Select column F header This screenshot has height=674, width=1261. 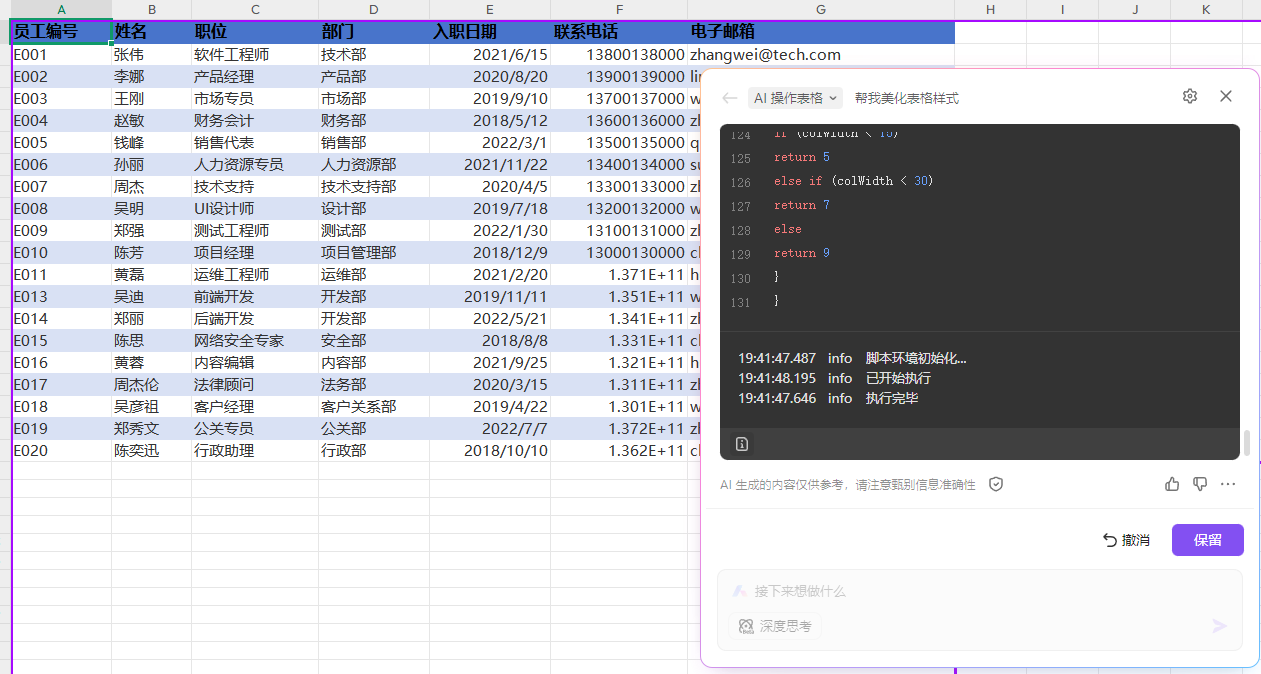click(619, 9)
